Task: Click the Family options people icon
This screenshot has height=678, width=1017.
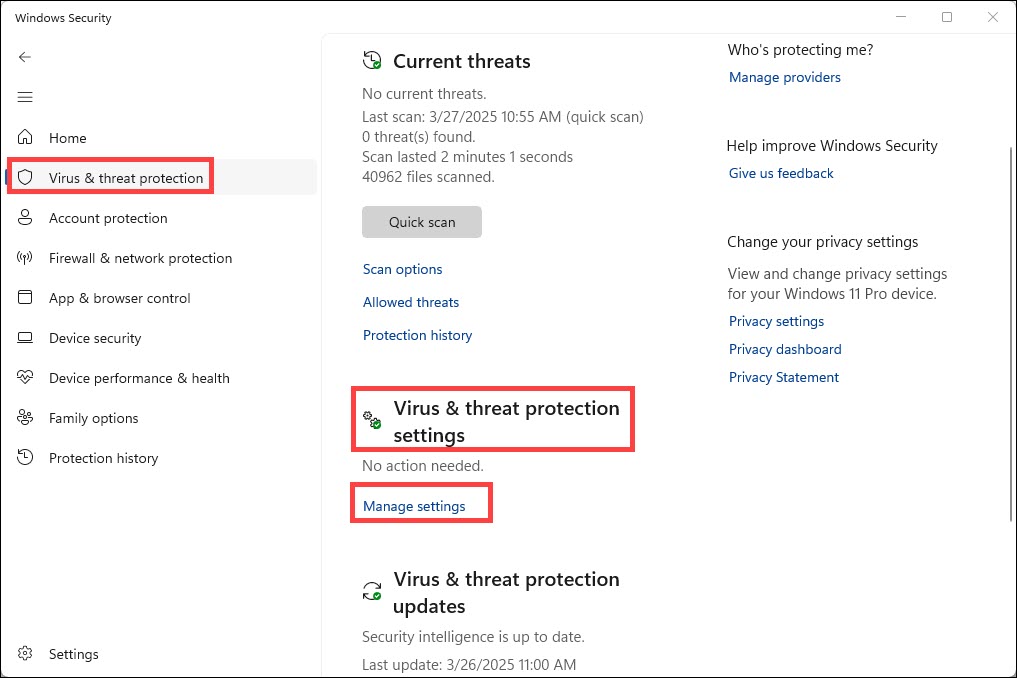Action: [26, 418]
